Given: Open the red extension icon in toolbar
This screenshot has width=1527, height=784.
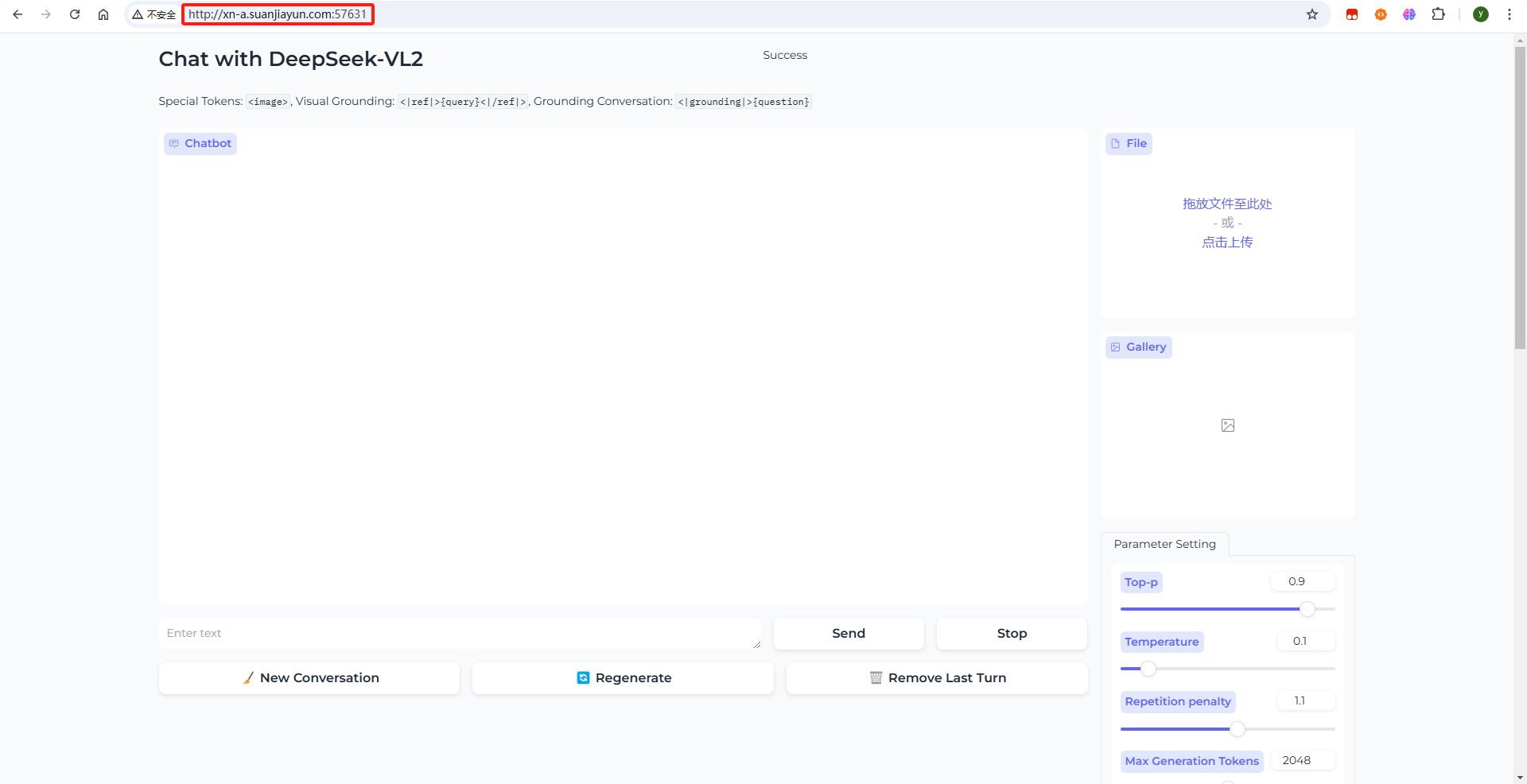Looking at the screenshot, I should click(x=1352, y=14).
